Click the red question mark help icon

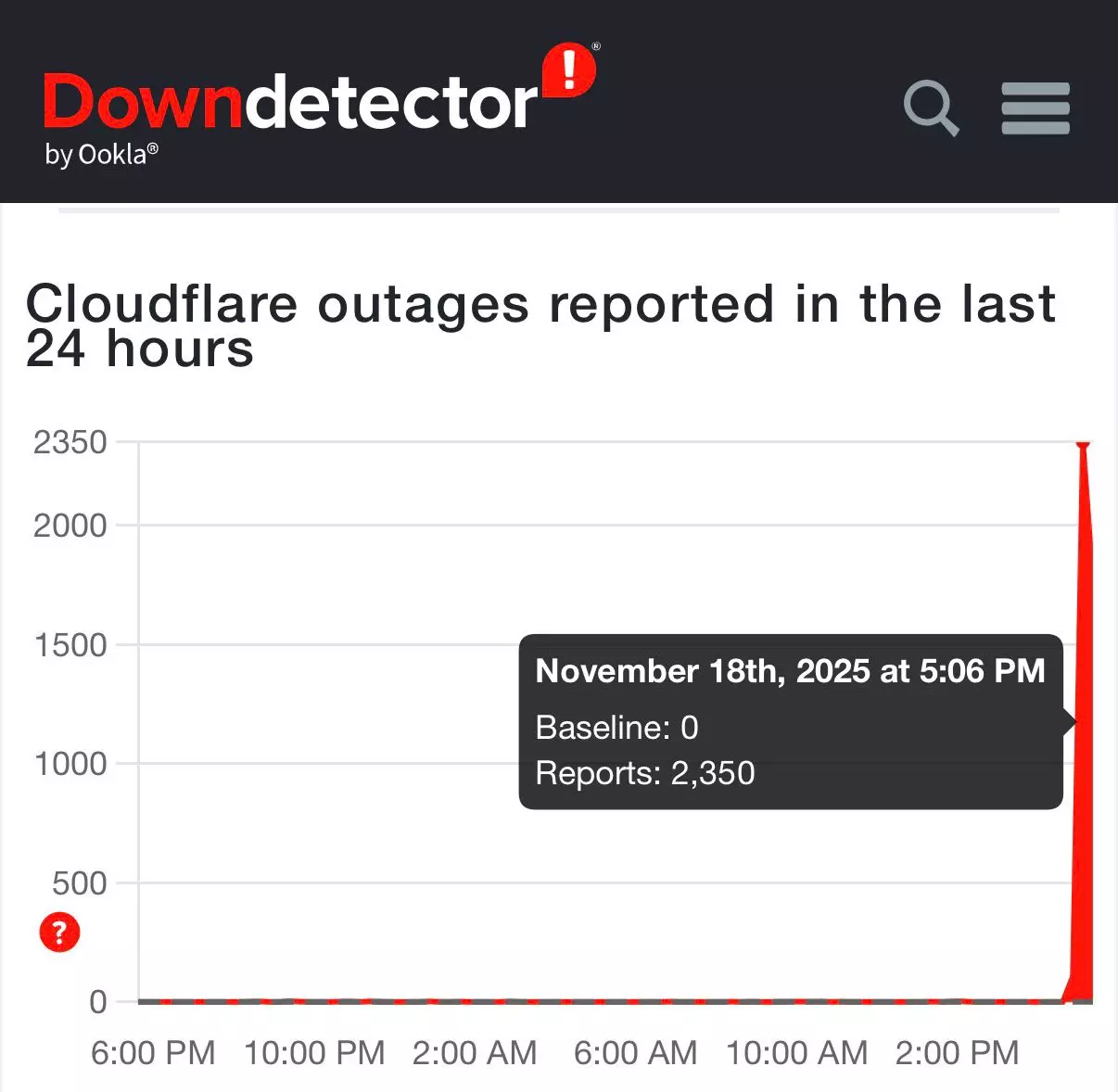point(59,932)
